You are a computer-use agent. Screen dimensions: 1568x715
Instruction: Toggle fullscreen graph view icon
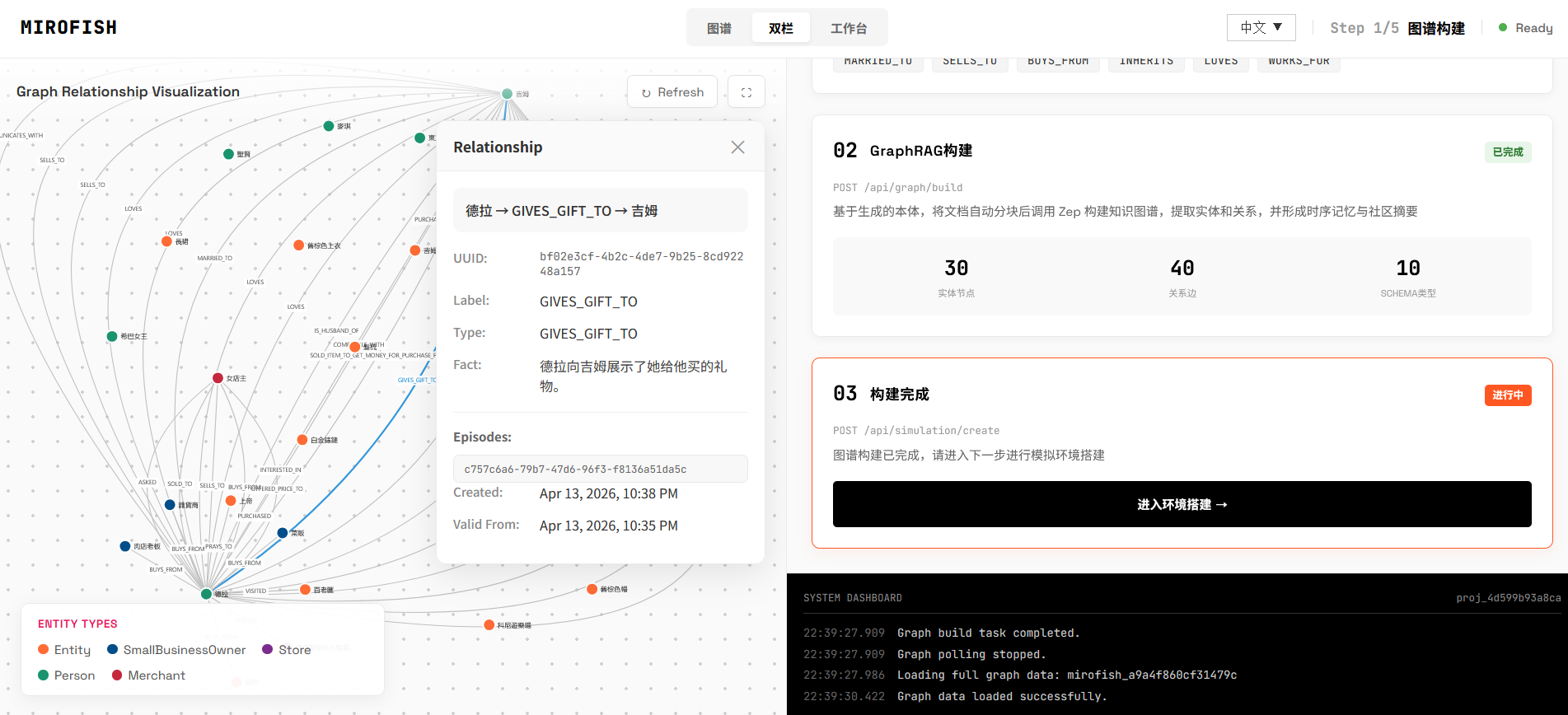coord(747,92)
